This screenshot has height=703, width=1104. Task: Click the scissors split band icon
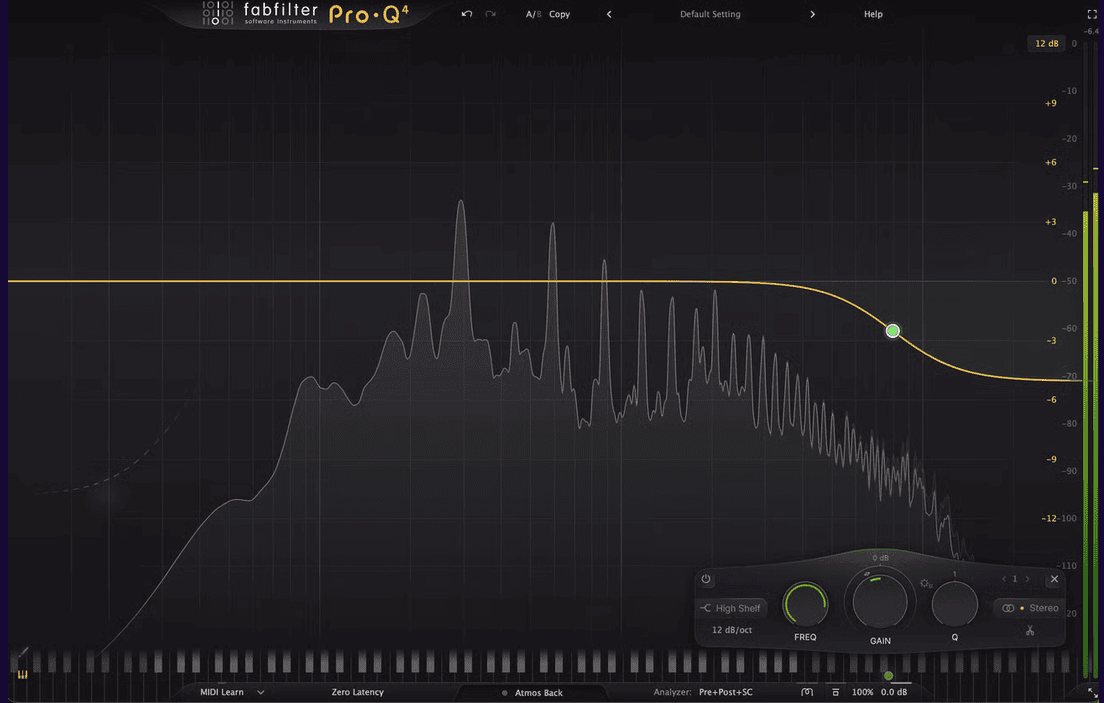coord(1030,630)
